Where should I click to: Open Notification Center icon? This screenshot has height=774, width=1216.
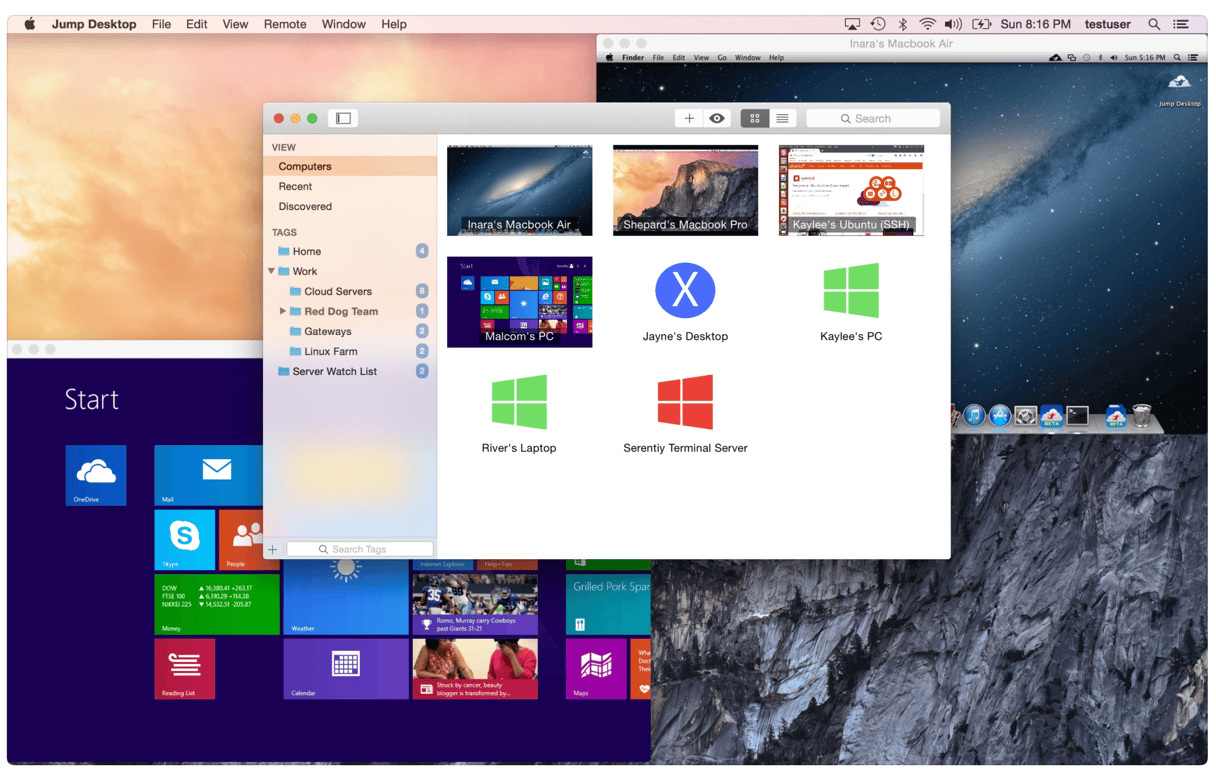point(1181,24)
